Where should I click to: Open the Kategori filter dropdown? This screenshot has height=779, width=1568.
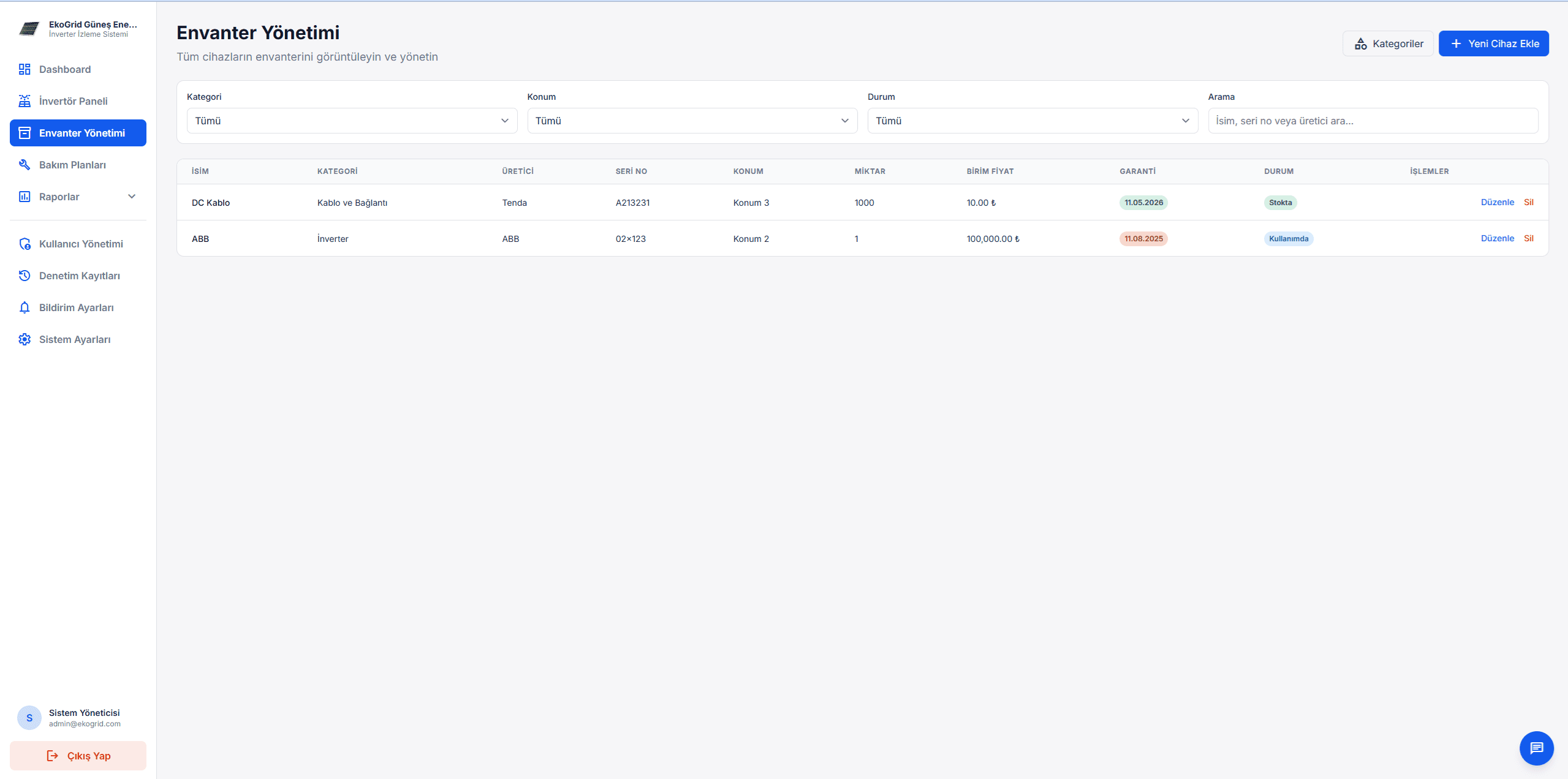tap(352, 121)
